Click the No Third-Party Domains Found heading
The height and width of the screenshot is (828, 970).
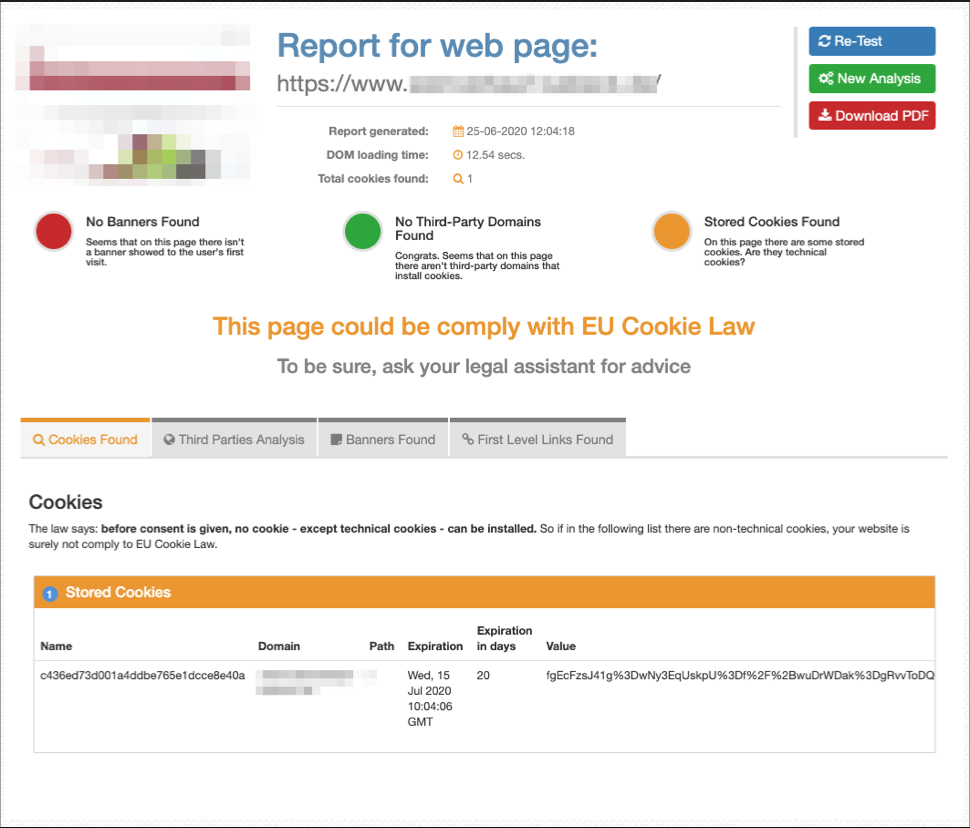(468, 228)
